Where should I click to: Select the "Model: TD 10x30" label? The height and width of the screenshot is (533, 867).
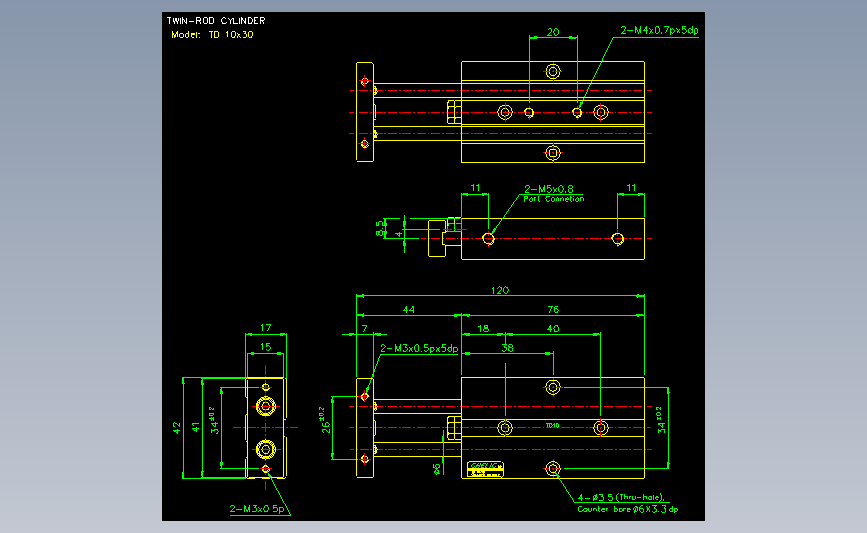click(x=212, y=34)
